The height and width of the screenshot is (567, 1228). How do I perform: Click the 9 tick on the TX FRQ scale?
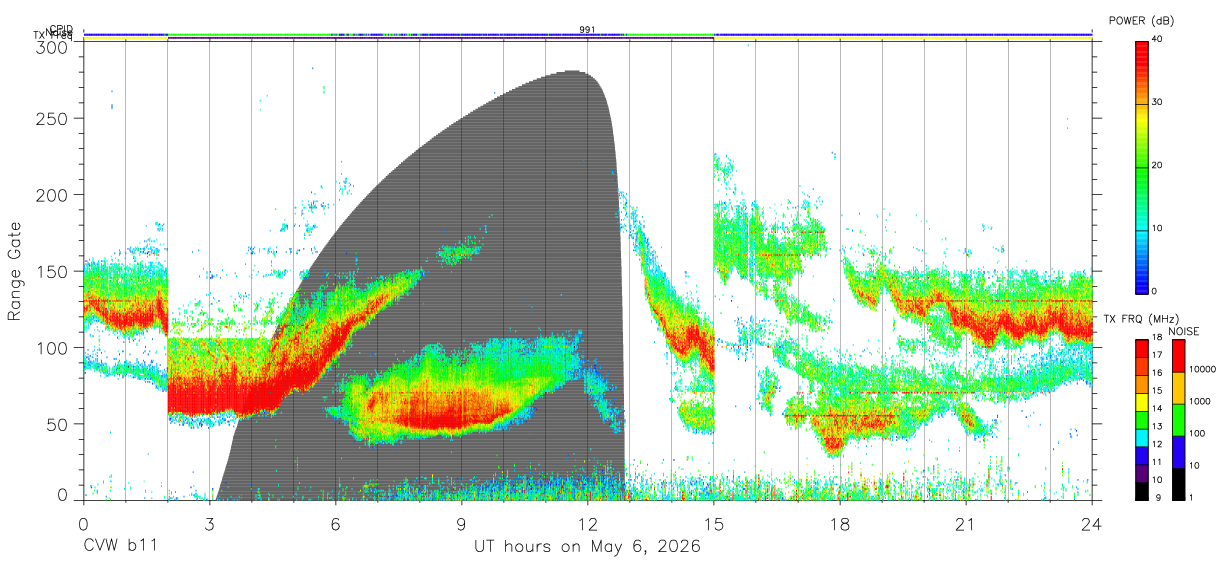[x=1156, y=497]
